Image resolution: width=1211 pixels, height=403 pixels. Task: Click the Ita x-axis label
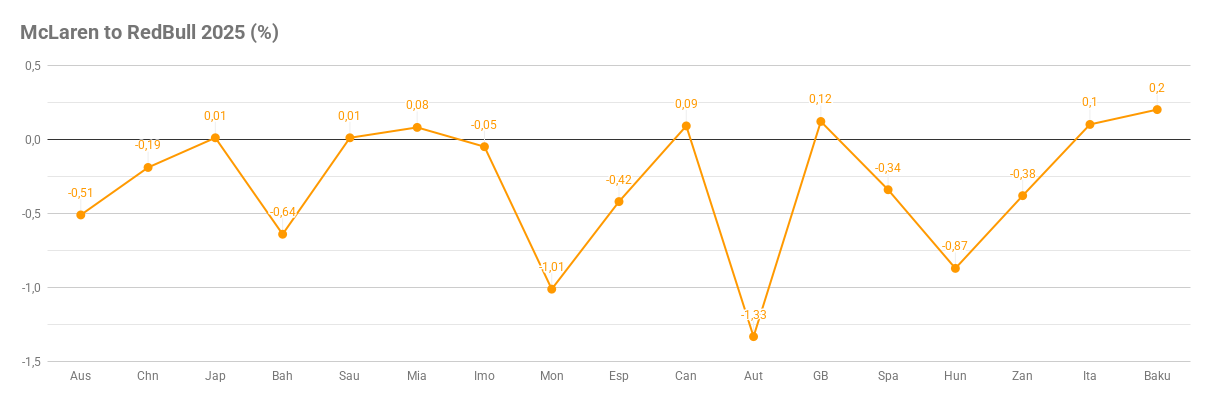(x=1090, y=376)
